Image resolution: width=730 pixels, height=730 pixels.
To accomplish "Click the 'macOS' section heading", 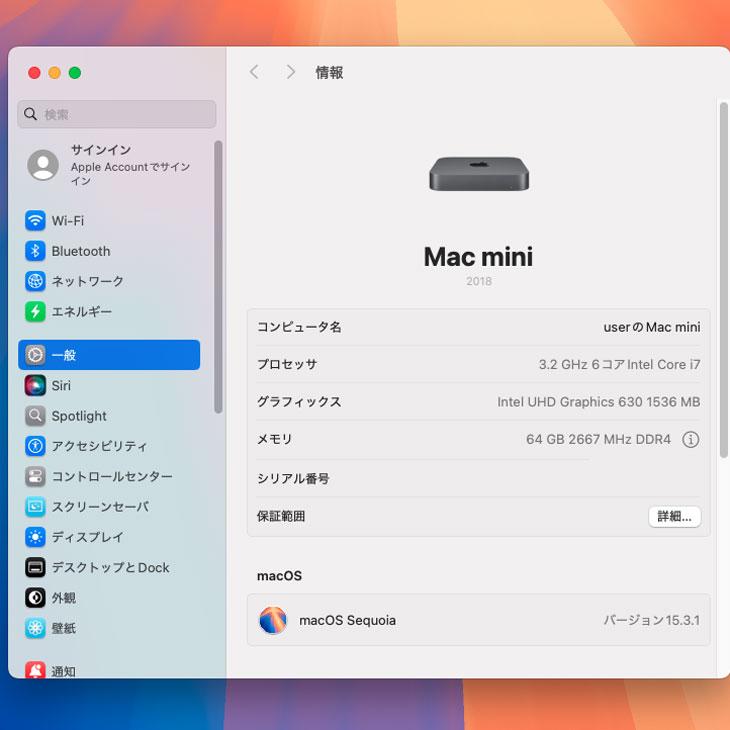I will pyautogui.click(x=279, y=576).
